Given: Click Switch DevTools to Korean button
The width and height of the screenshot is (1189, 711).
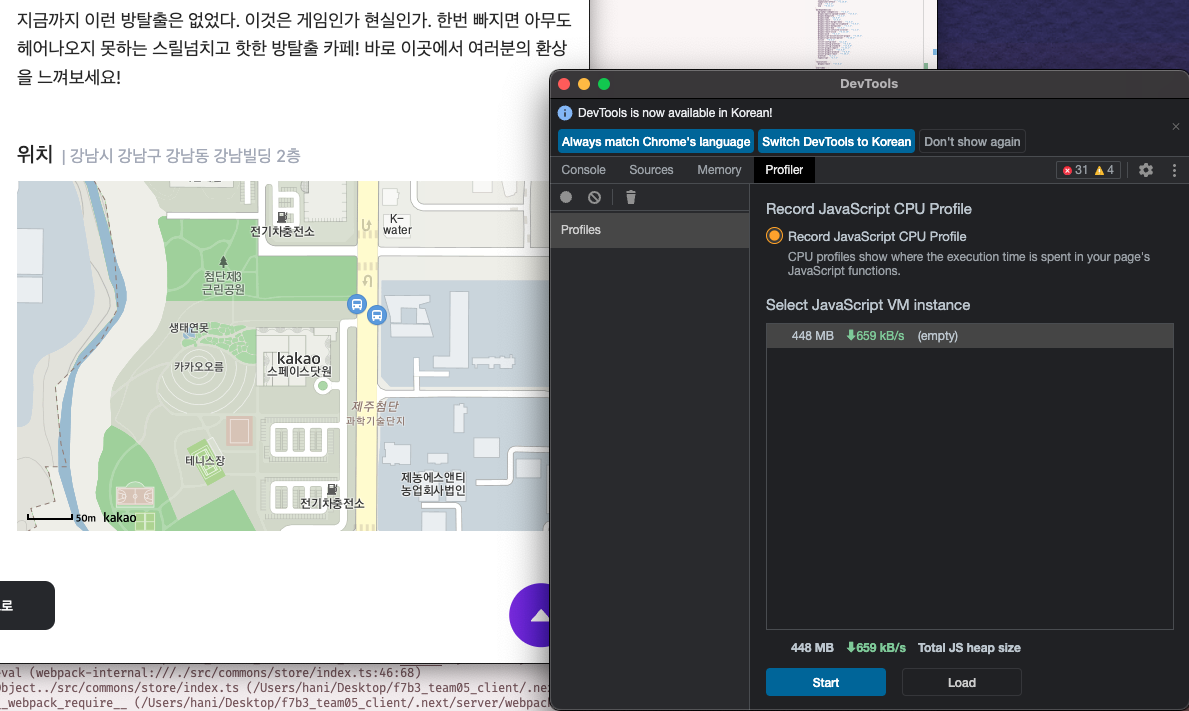Looking at the screenshot, I should [x=836, y=142].
